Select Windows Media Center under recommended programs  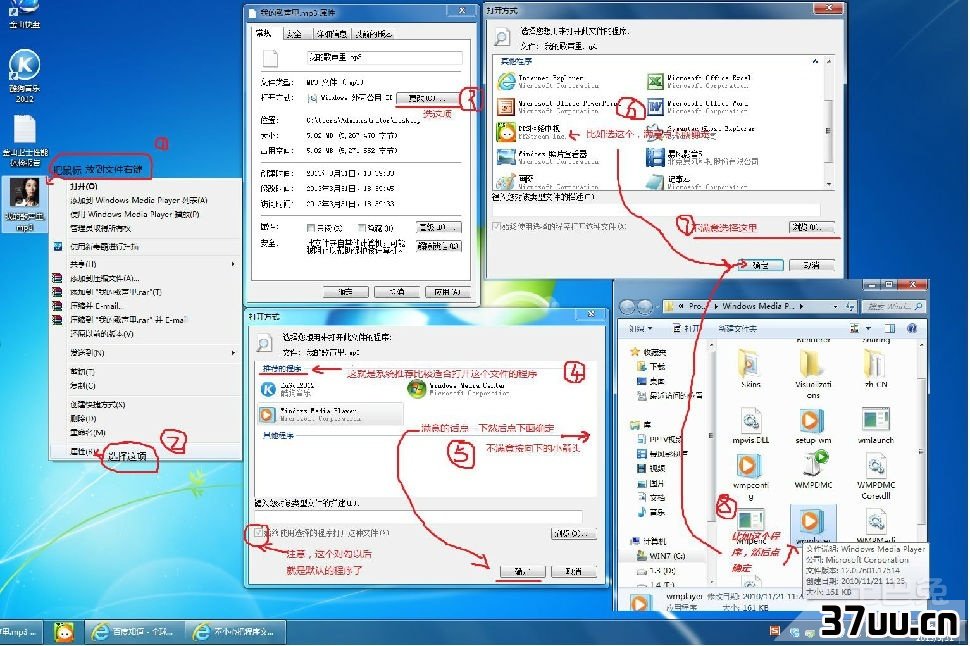[x=458, y=389]
